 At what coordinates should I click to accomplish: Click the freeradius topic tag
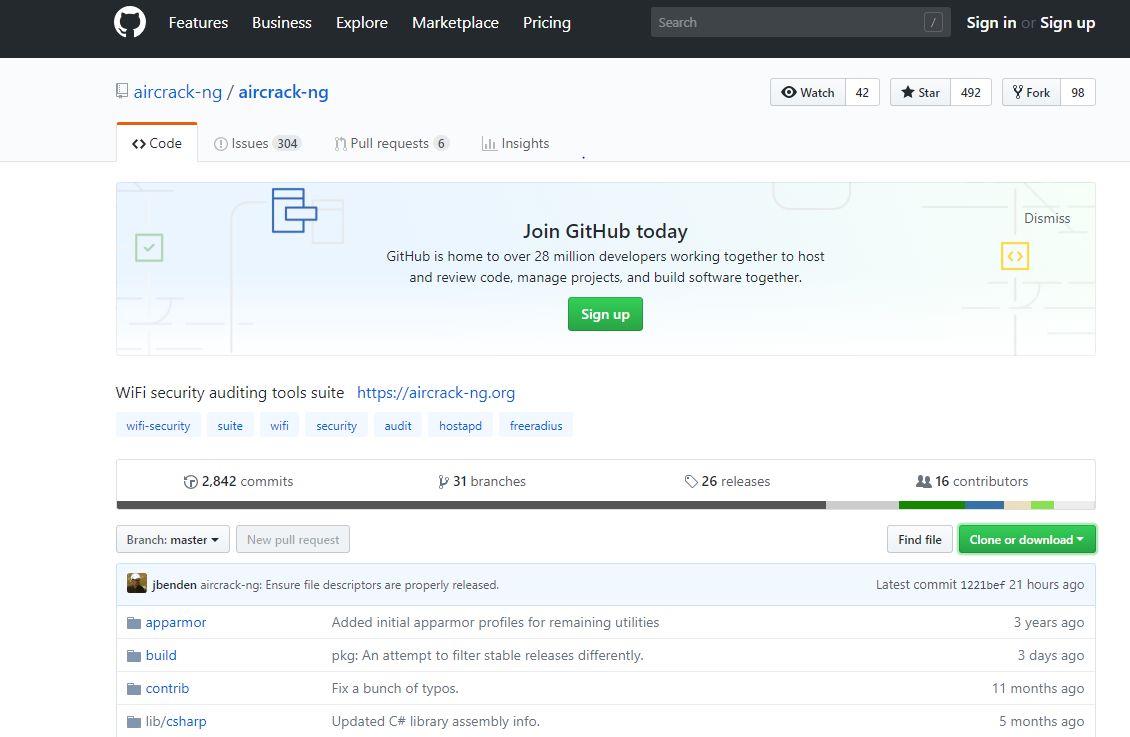tap(536, 426)
